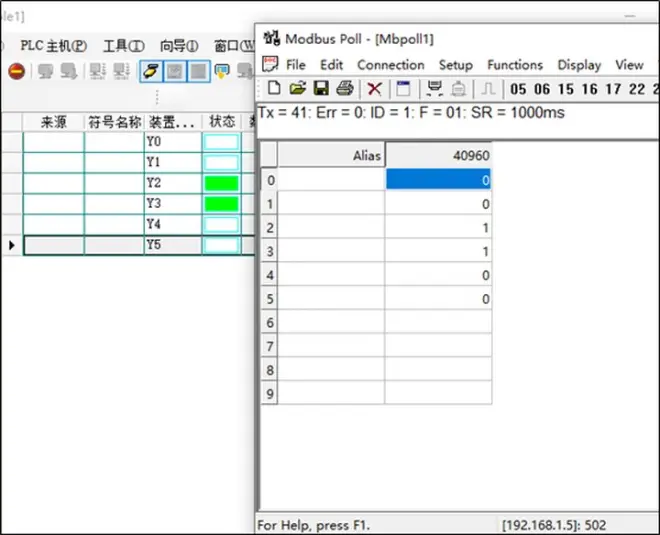The height and width of the screenshot is (535, 660).
Task: Click the window definition icon after red X
Action: tap(403, 89)
